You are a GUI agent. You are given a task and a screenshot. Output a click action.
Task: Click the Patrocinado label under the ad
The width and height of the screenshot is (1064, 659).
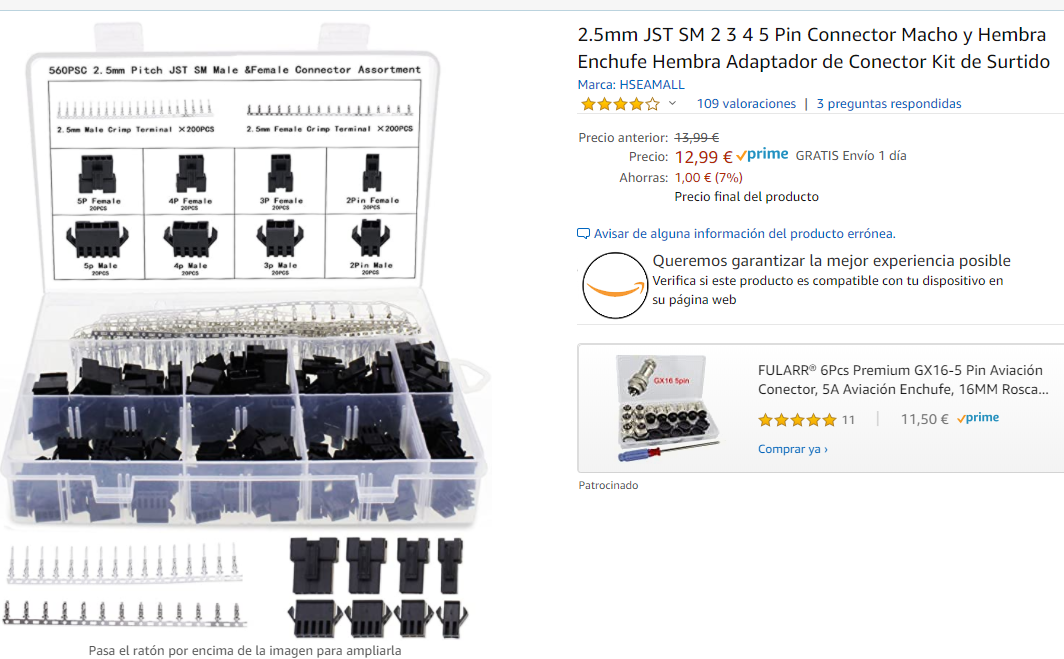click(x=608, y=486)
